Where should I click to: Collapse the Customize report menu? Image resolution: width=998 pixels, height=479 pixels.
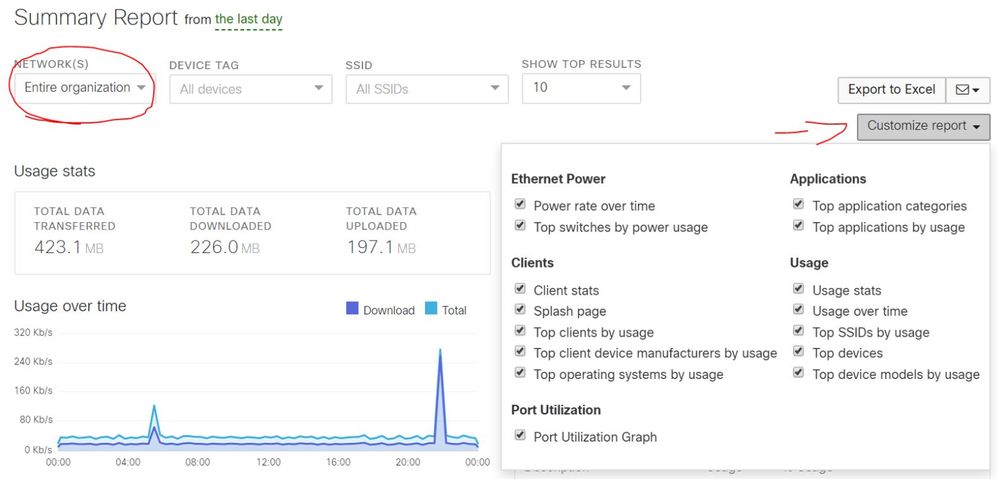point(924,127)
